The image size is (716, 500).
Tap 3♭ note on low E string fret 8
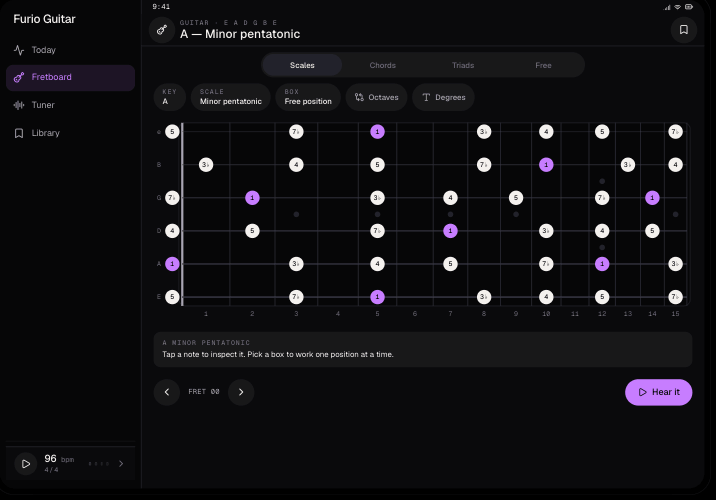[484, 297]
